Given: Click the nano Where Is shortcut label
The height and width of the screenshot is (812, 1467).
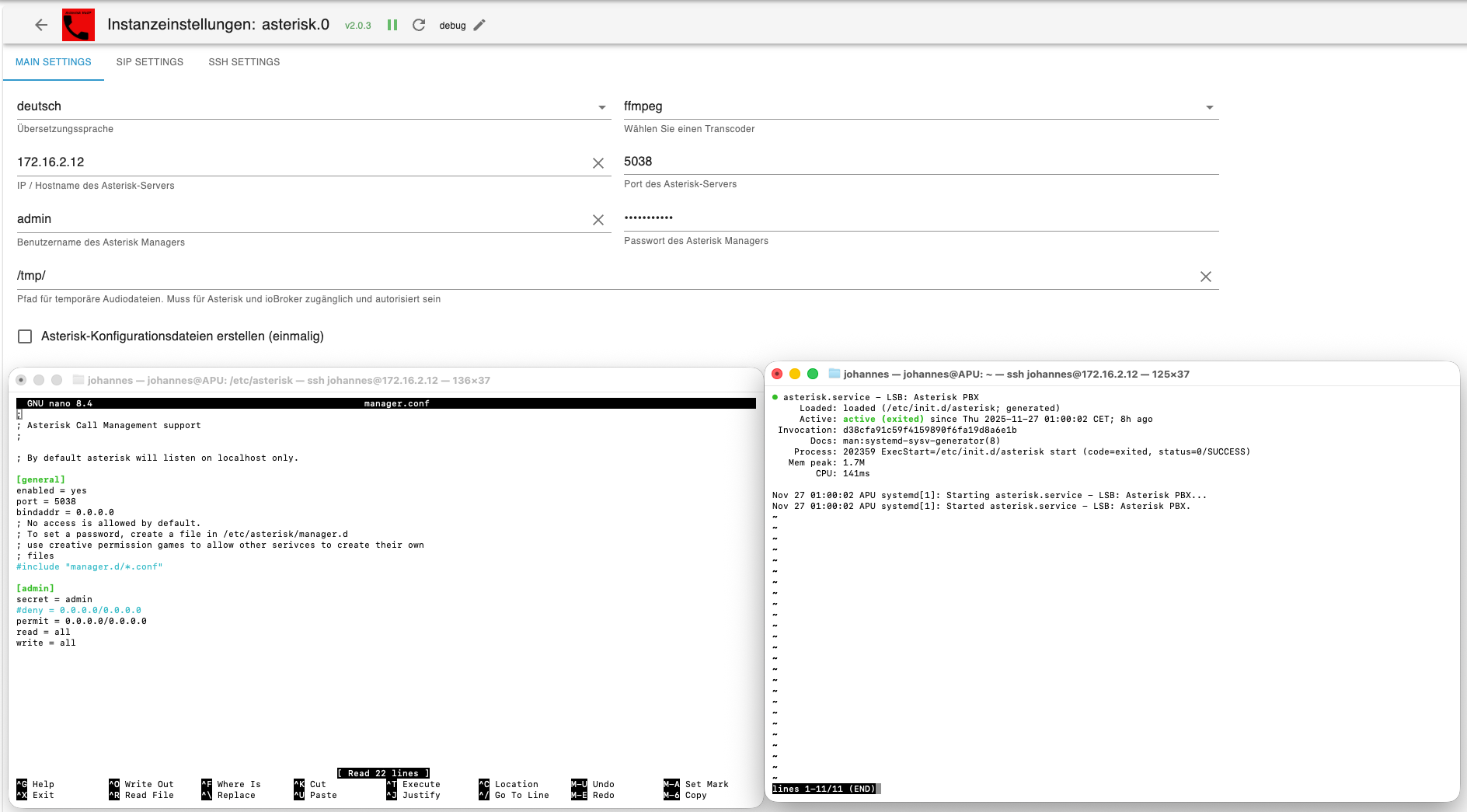Looking at the screenshot, I should pos(239,784).
